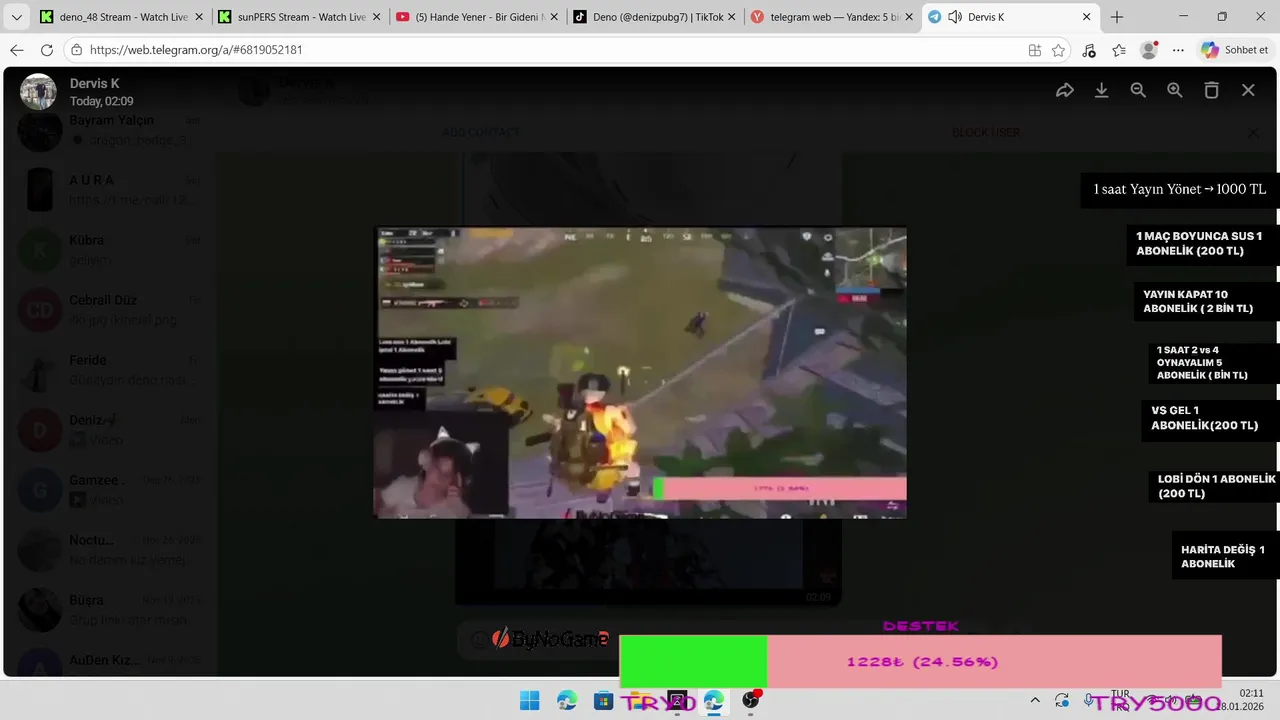The width and height of the screenshot is (1280, 720).
Task: Show hidden system tray icons
Action: tap(1035, 701)
